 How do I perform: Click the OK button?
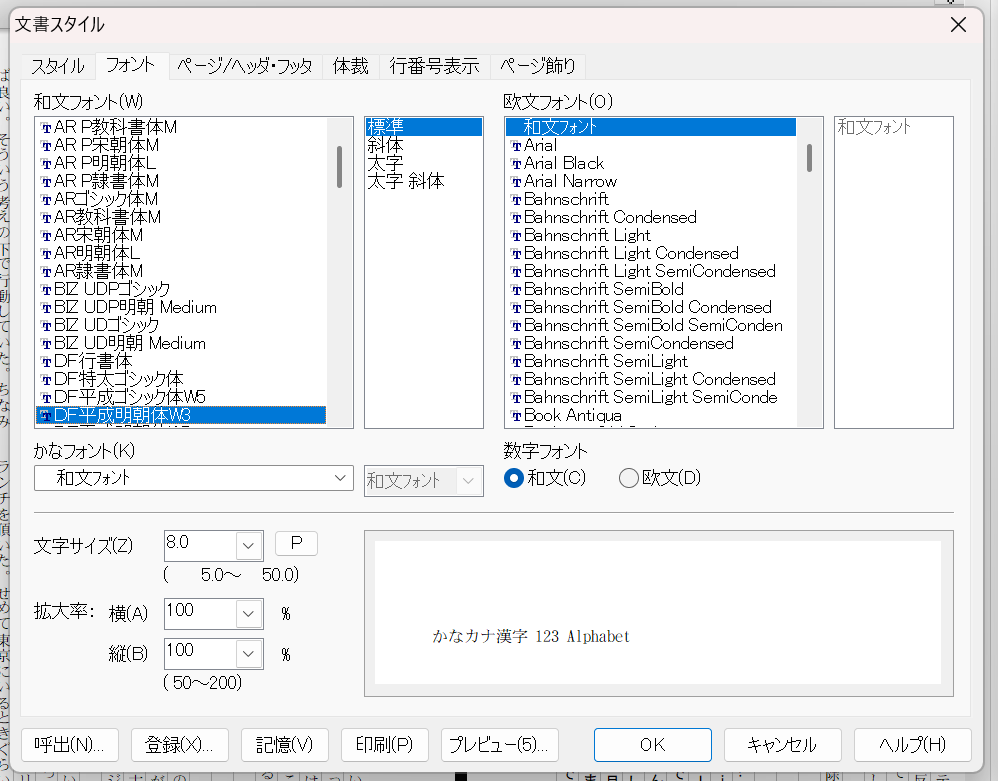tap(652, 744)
